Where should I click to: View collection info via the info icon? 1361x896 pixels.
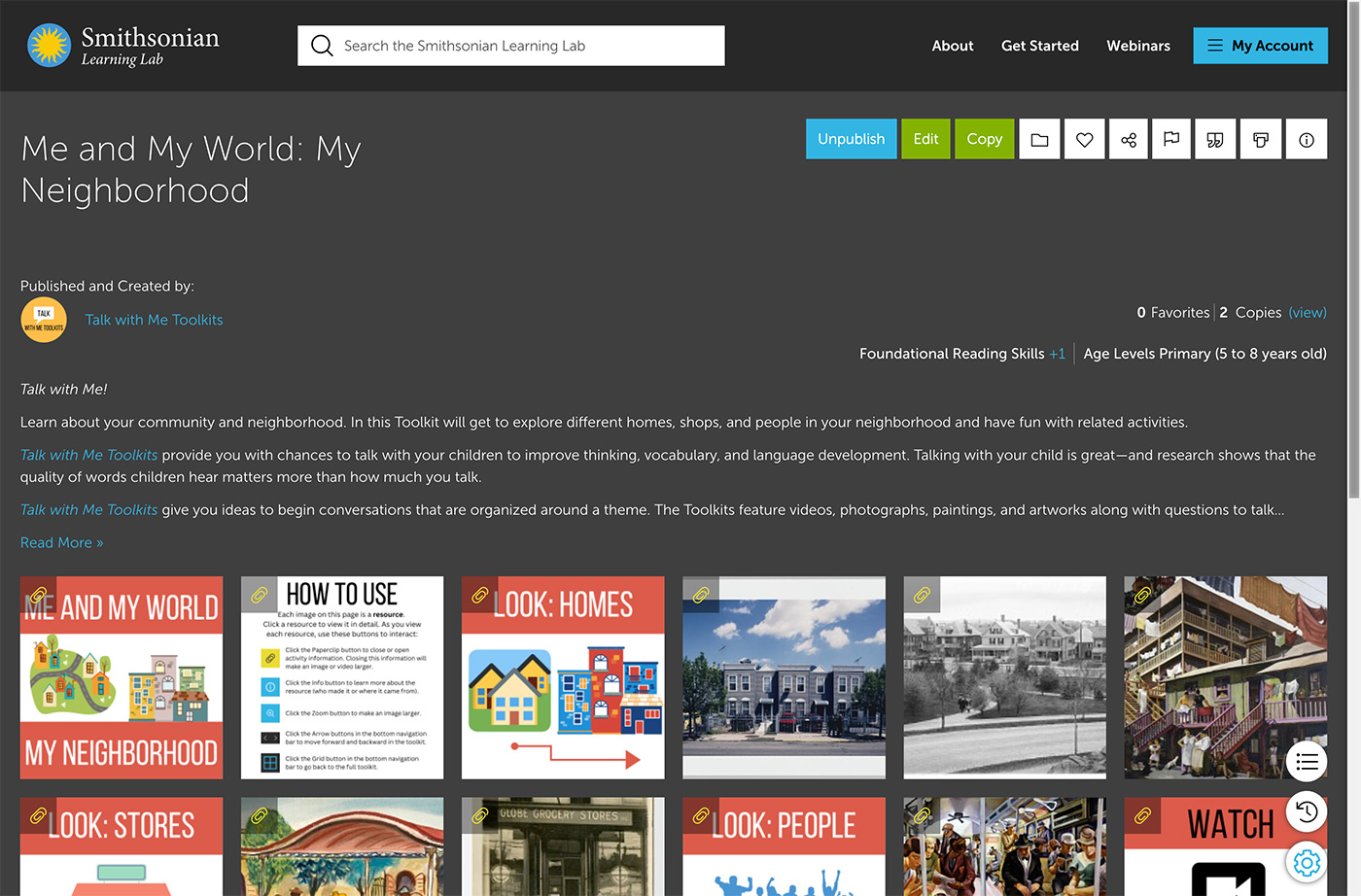pos(1306,139)
